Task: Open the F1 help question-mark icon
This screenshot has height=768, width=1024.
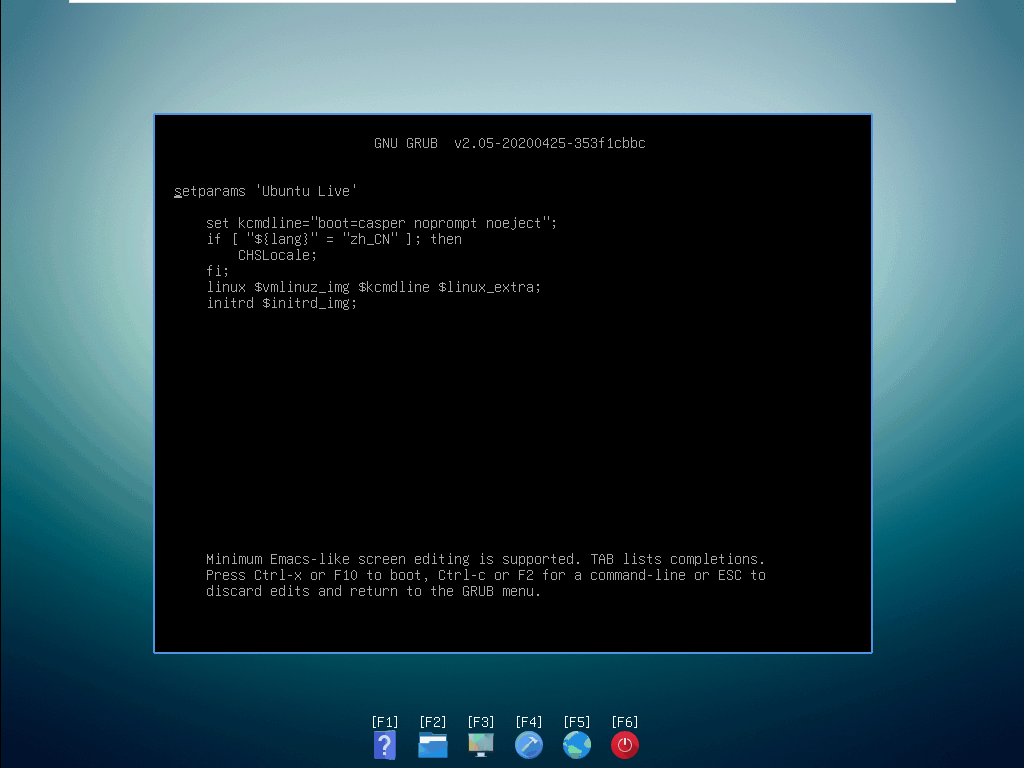Action: click(385, 745)
